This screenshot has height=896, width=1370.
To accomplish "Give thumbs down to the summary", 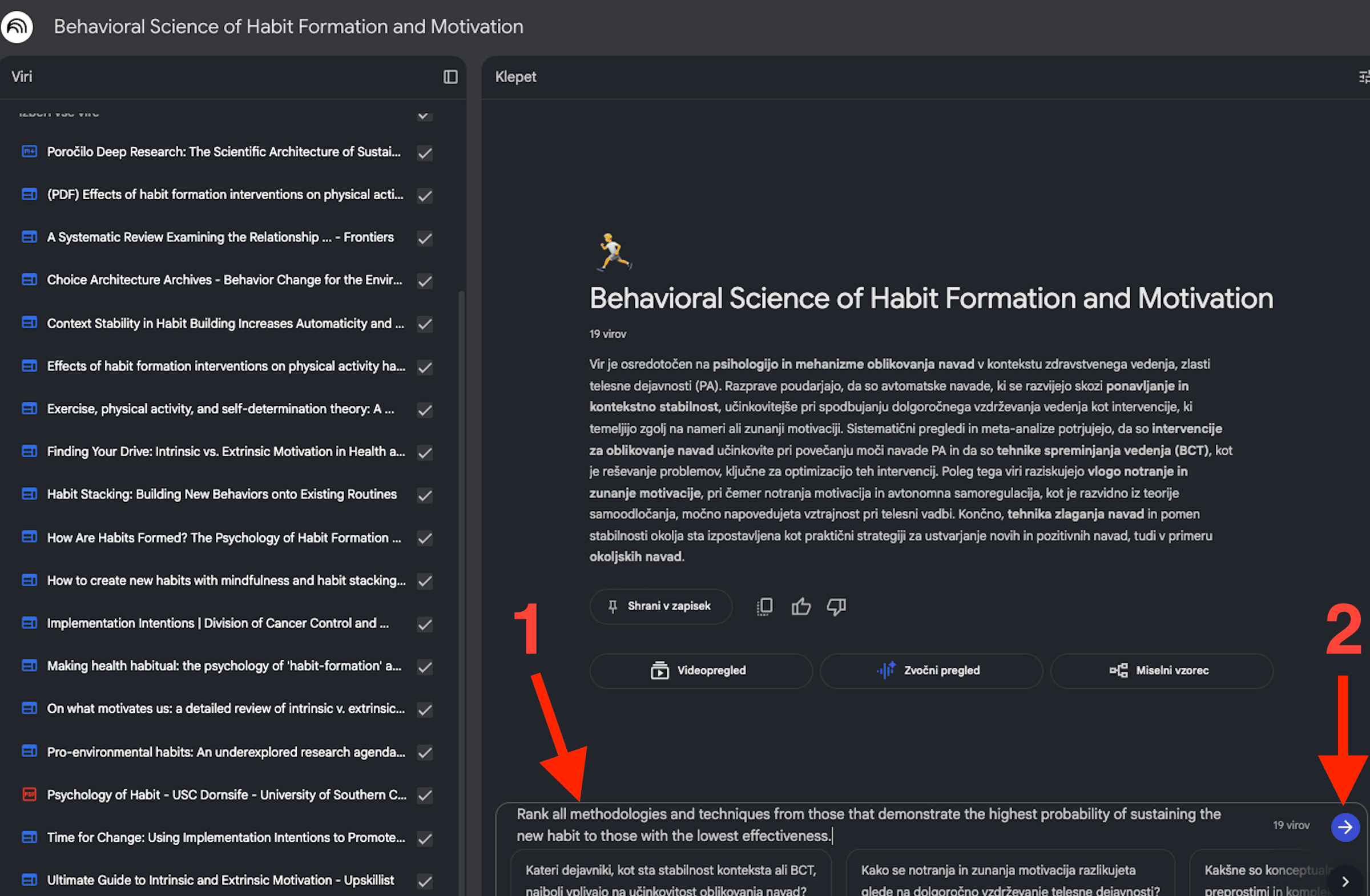I will pyautogui.click(x=836, y=606).
